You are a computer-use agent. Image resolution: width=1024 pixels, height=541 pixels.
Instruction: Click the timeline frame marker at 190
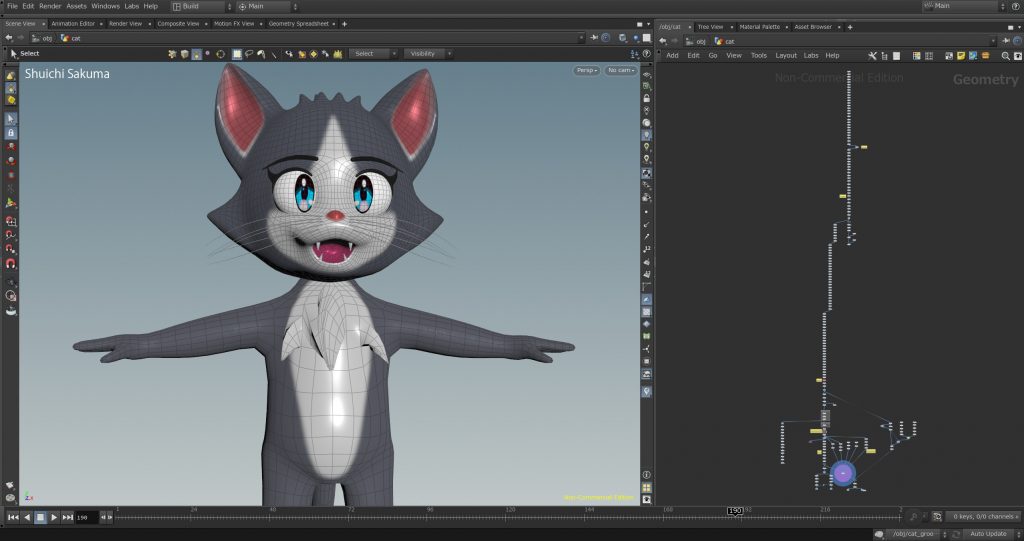pyautogui.click(x=735, y=511)
